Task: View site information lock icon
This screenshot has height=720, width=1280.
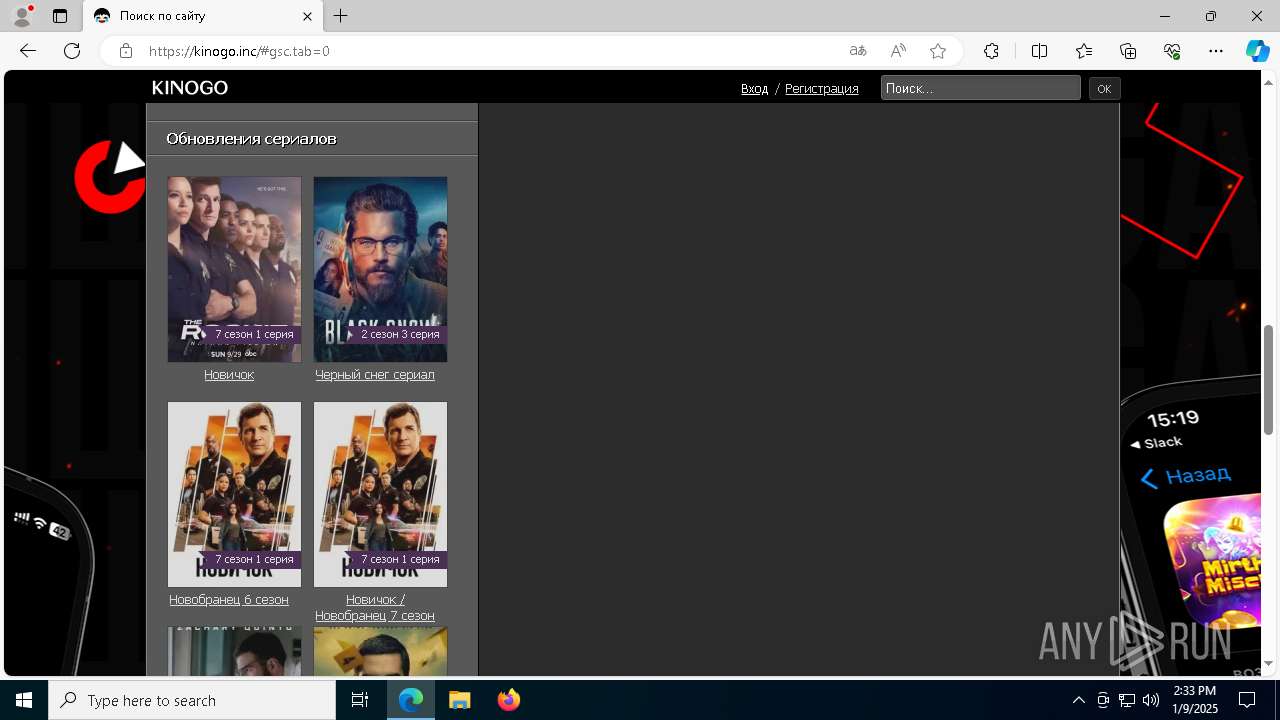Action: [126, 51]
